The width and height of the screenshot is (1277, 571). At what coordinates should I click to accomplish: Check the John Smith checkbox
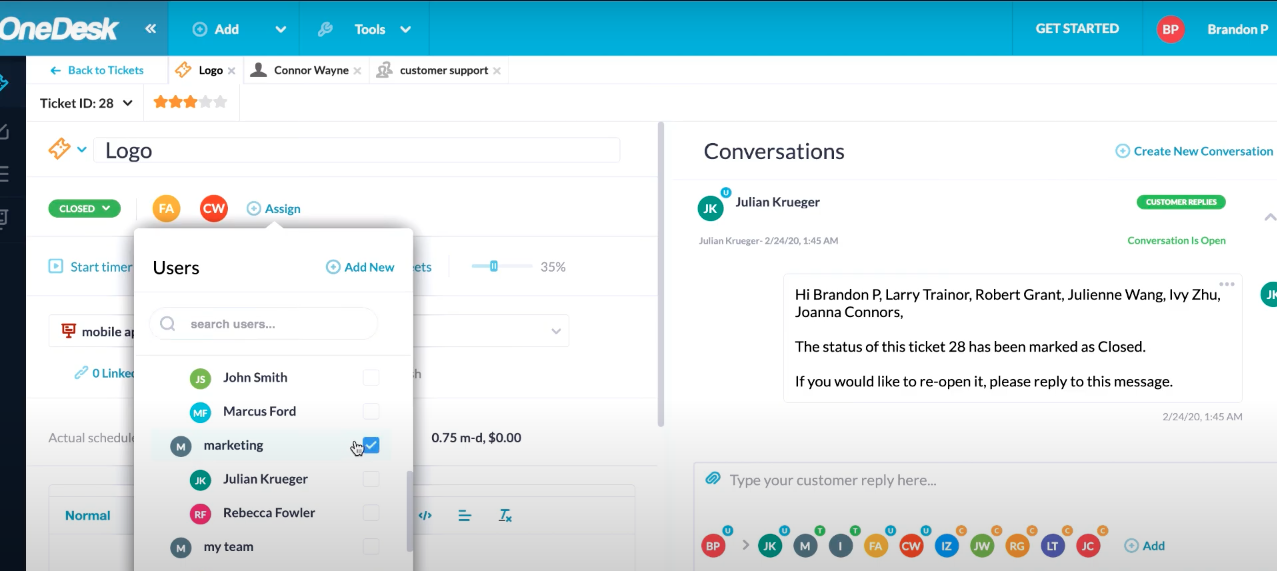pyautogui.click(x=371, y=377)
